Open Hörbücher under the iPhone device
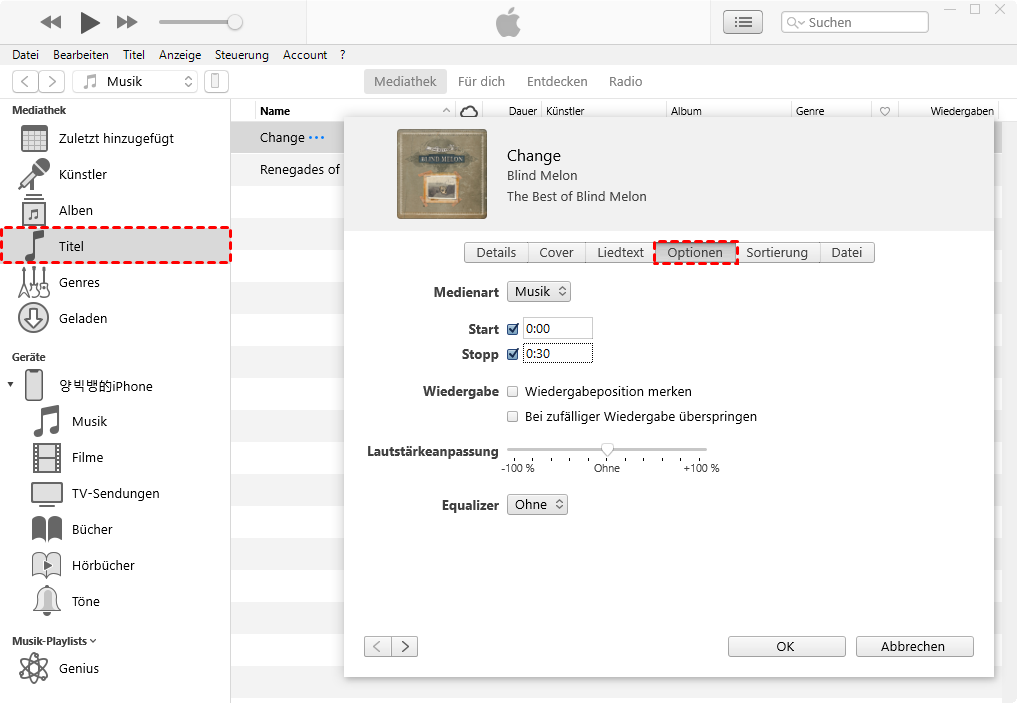 pyautogui.click(x=103, y=565)
